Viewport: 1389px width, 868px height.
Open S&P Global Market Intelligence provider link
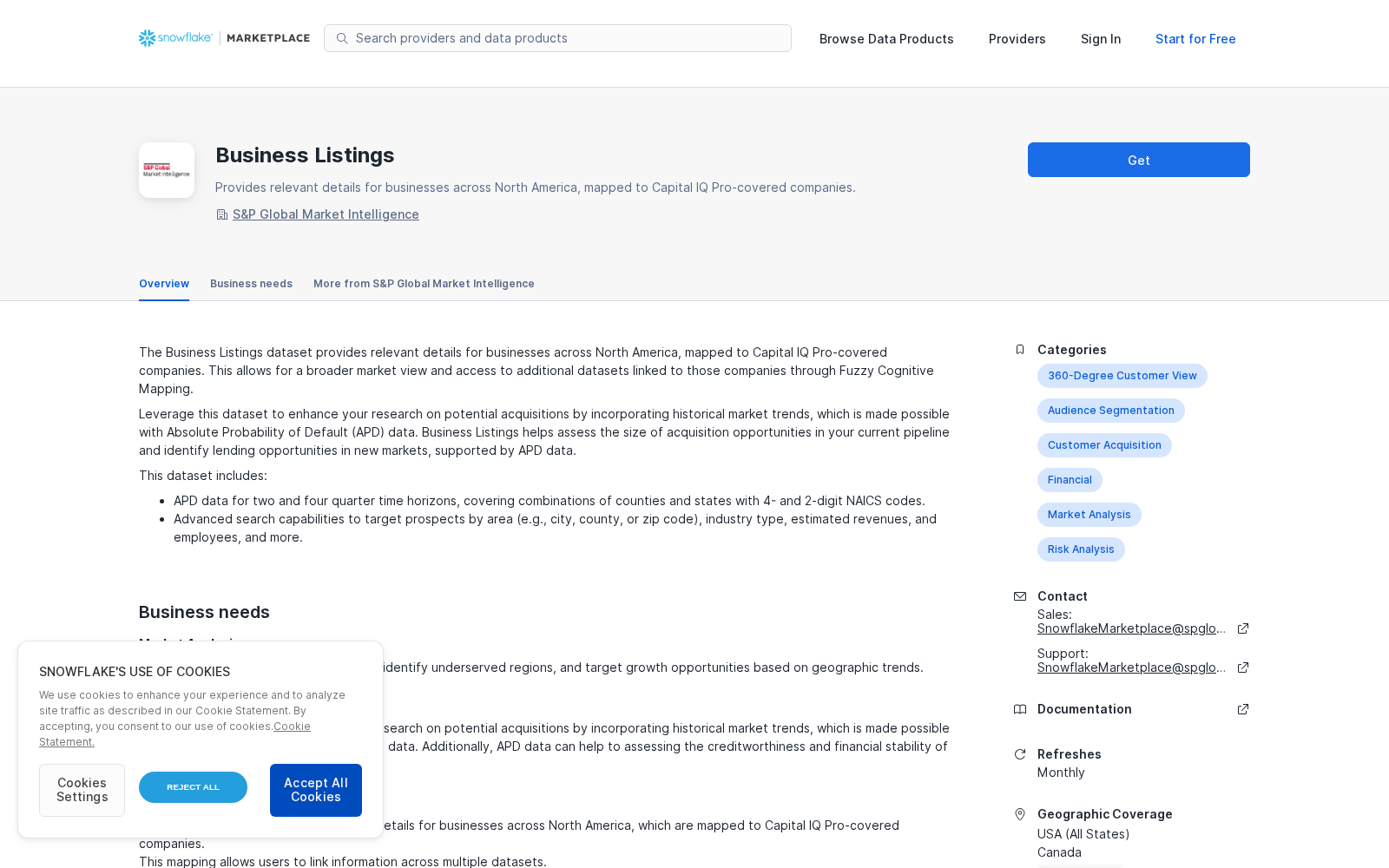coord(326,214)
